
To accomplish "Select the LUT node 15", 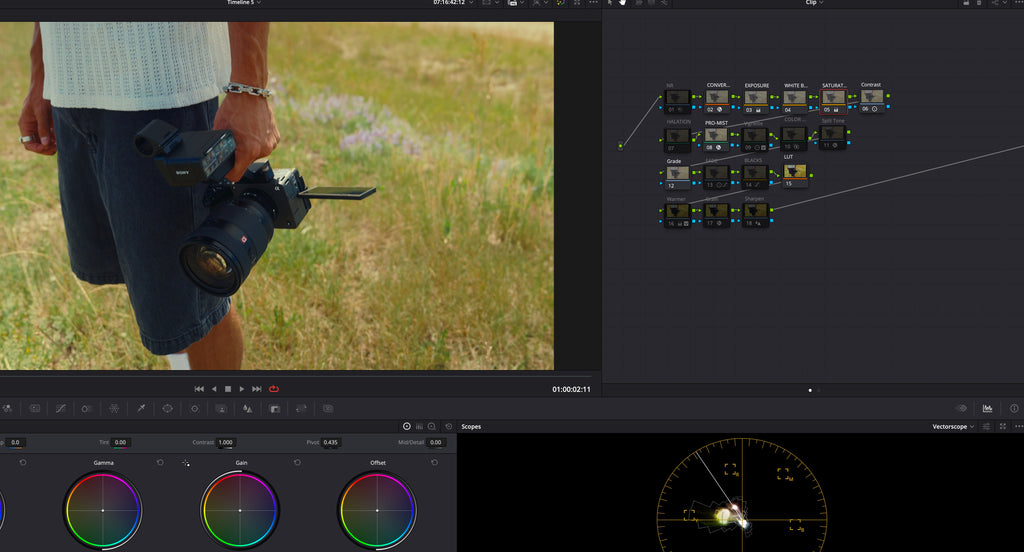I will [795, 175].
